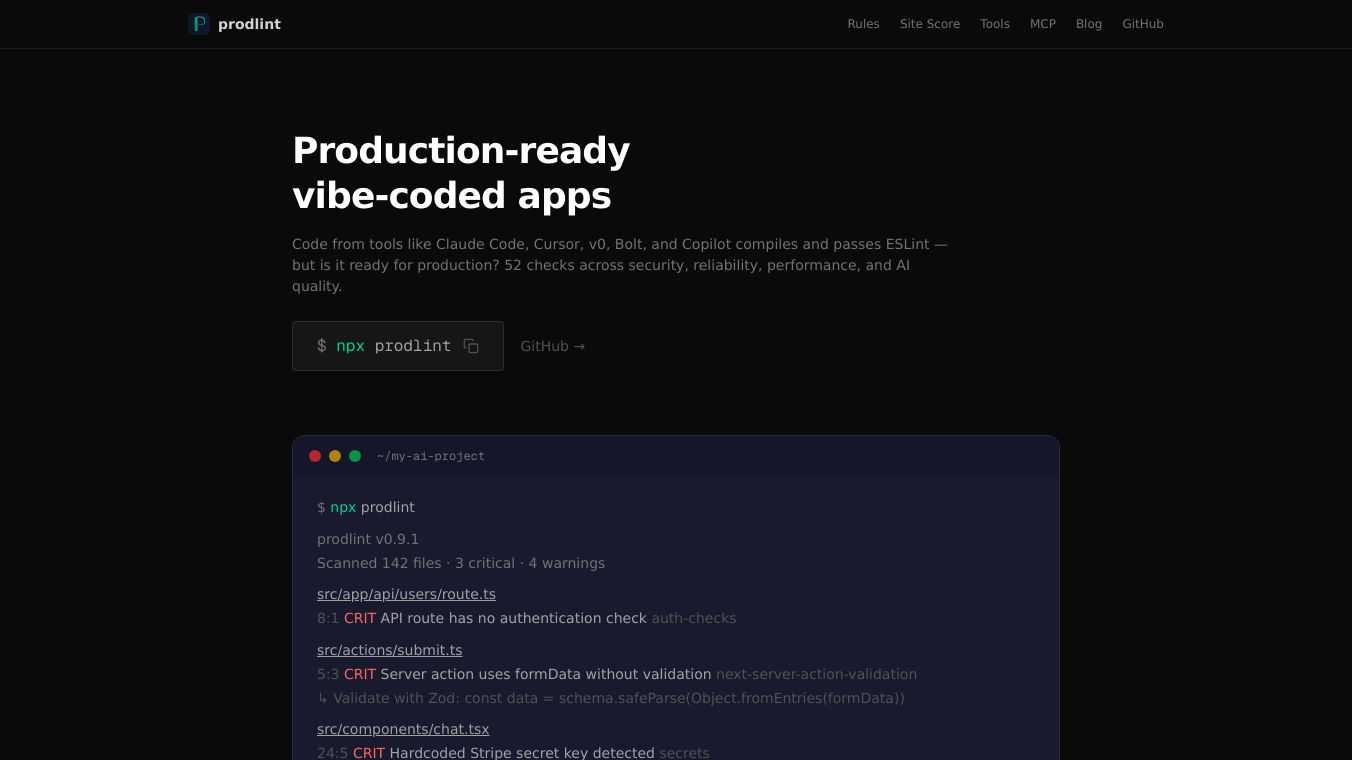Open src/components/chat.tsx file link
This screenshot has width=1352, height=760.
click(403, 729)
